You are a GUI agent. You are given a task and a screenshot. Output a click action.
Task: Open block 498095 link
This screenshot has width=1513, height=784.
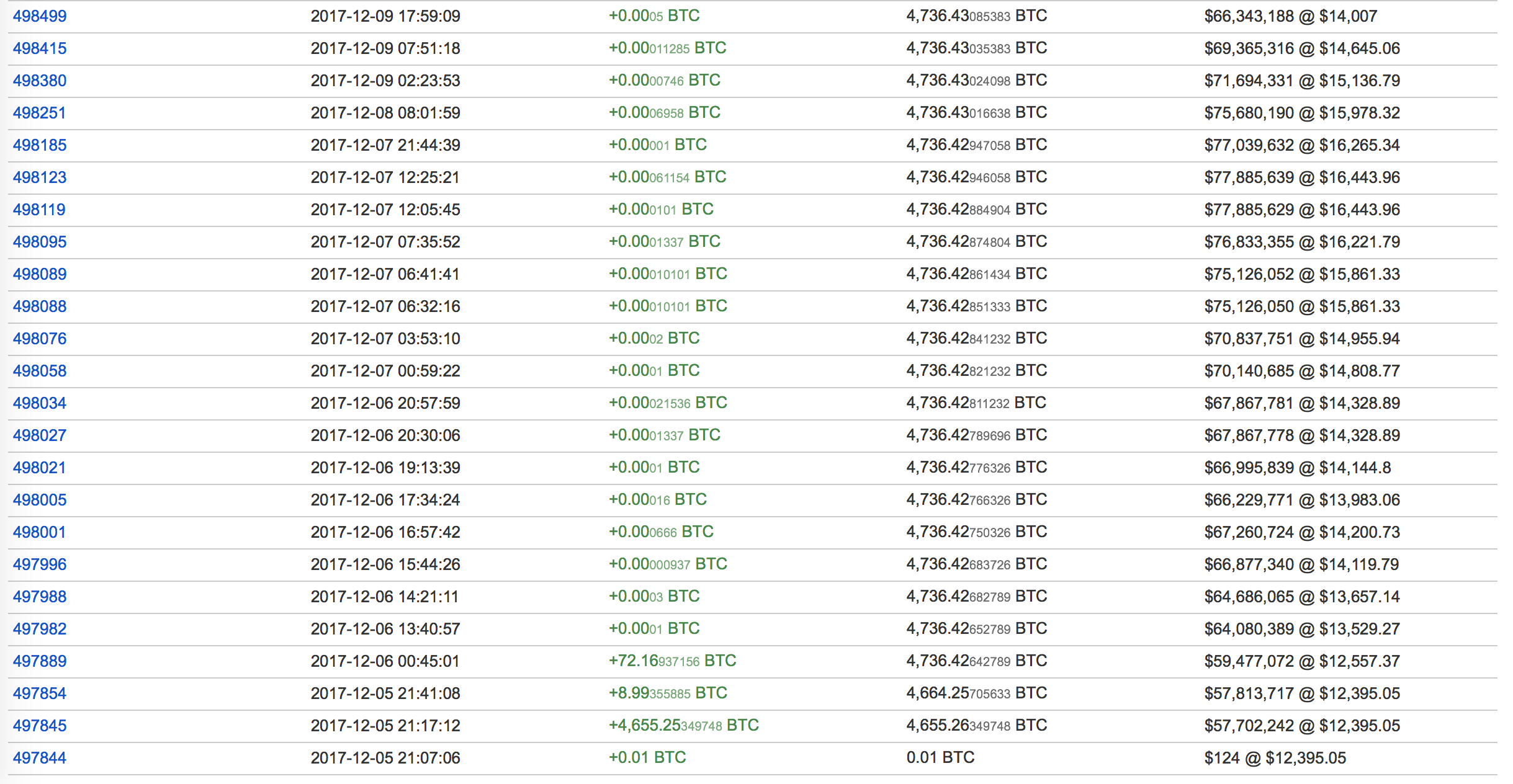[x=40, y=242]
